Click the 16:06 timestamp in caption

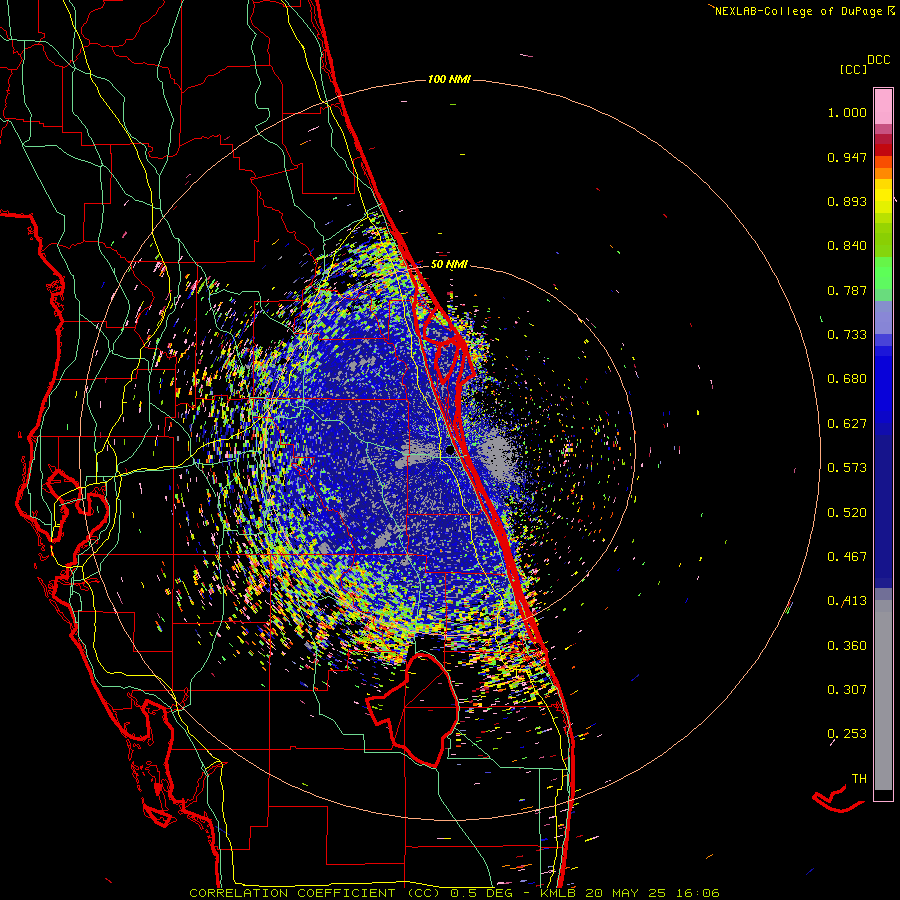(x=697, y=893)
